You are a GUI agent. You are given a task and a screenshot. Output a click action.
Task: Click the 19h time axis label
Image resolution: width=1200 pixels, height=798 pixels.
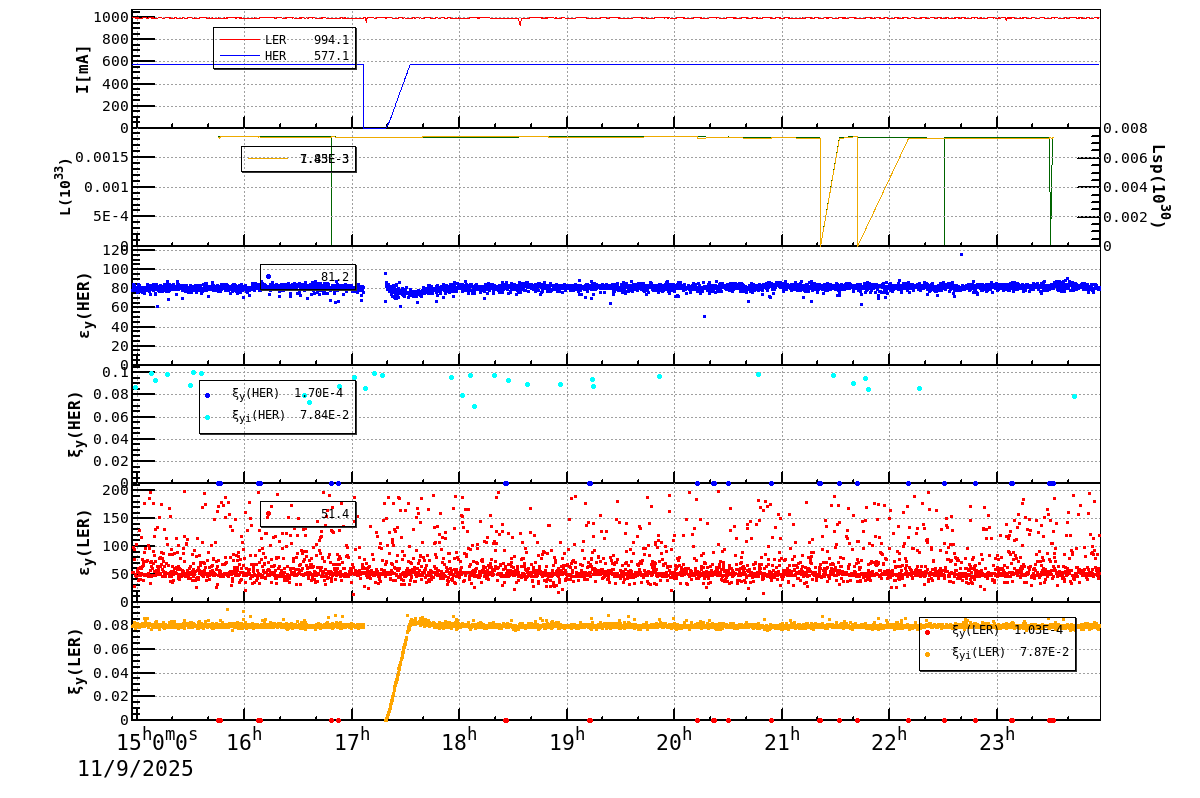(567, 742)
